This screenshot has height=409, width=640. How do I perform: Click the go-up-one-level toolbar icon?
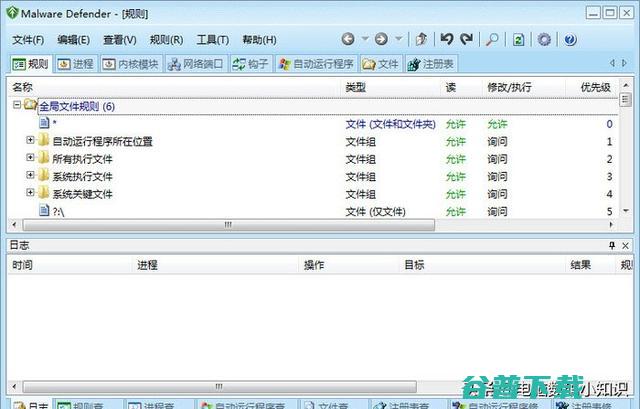point(421,39)
